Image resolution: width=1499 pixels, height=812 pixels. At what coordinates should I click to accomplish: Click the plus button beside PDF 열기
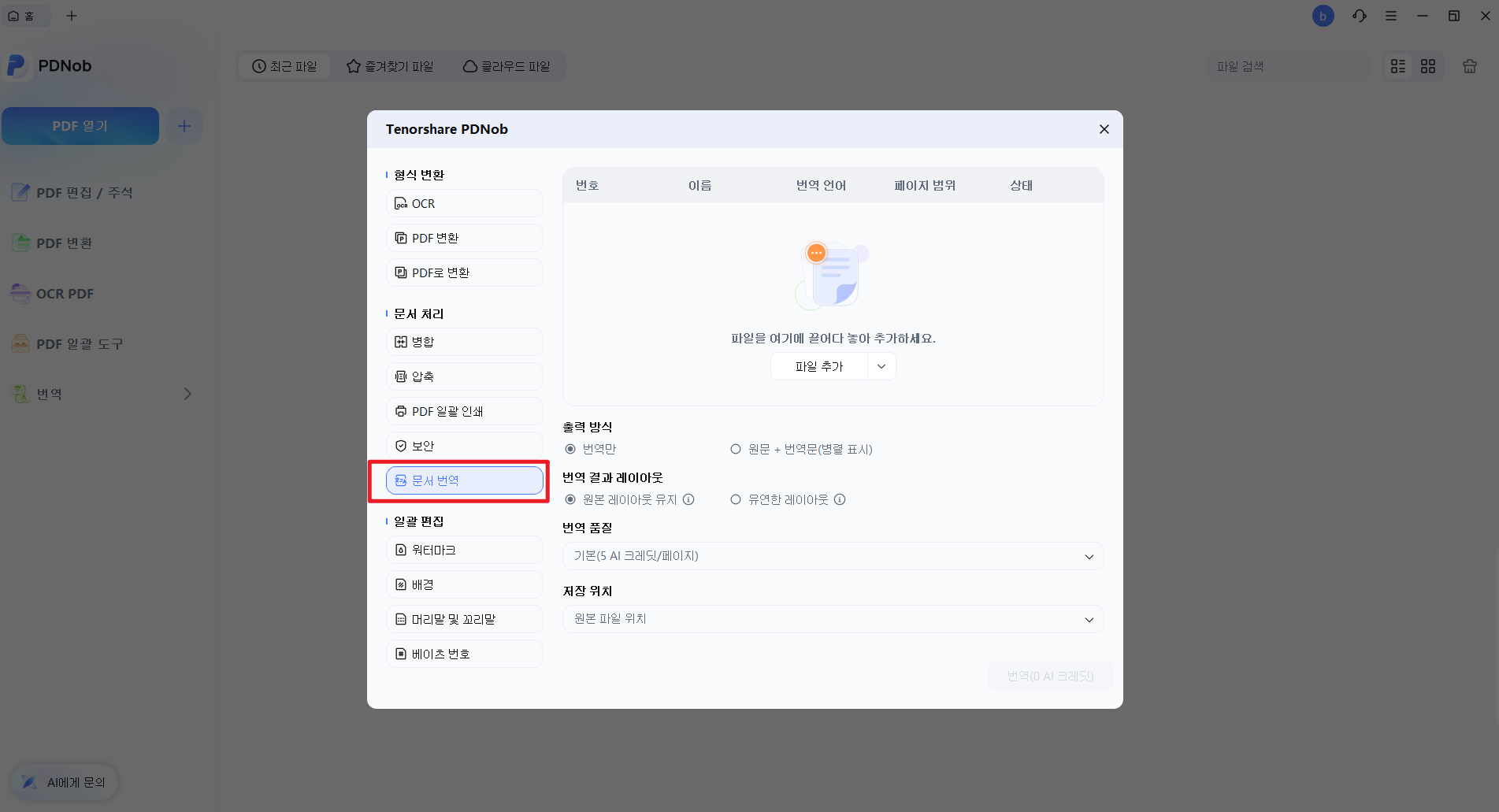click(x=184, y=126)
